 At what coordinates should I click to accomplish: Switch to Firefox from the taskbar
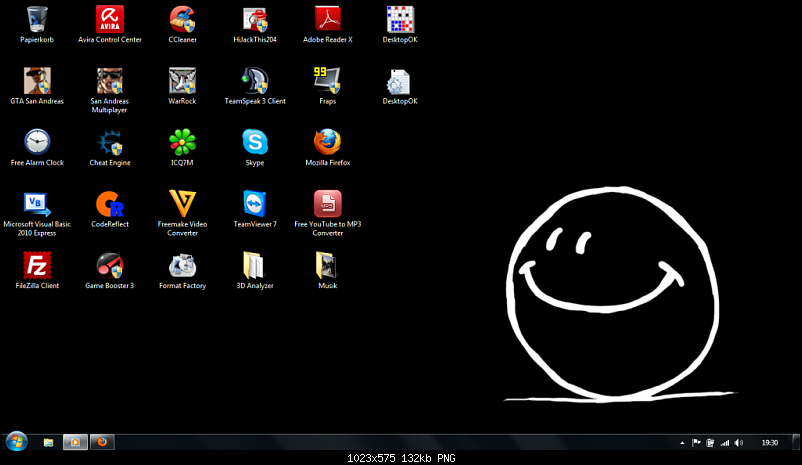tap(102, 442)
